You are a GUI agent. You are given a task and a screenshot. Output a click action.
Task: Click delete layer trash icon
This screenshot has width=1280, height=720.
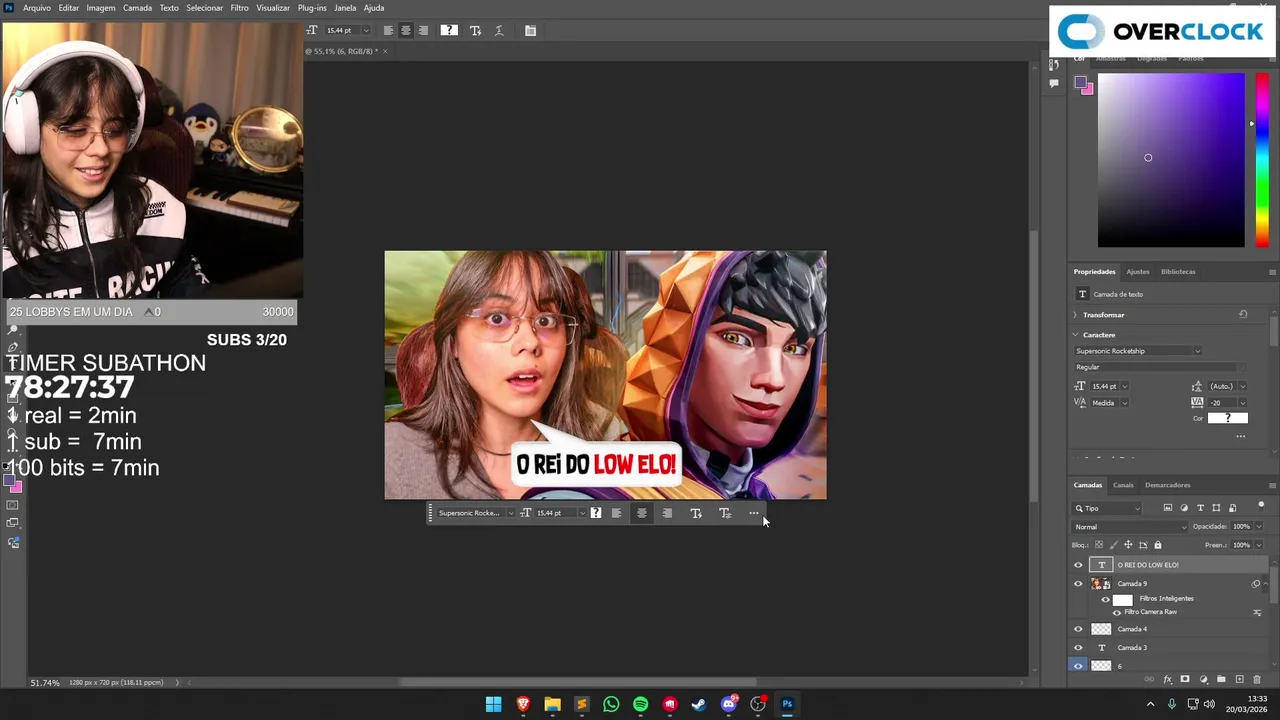pos(1257,680)
